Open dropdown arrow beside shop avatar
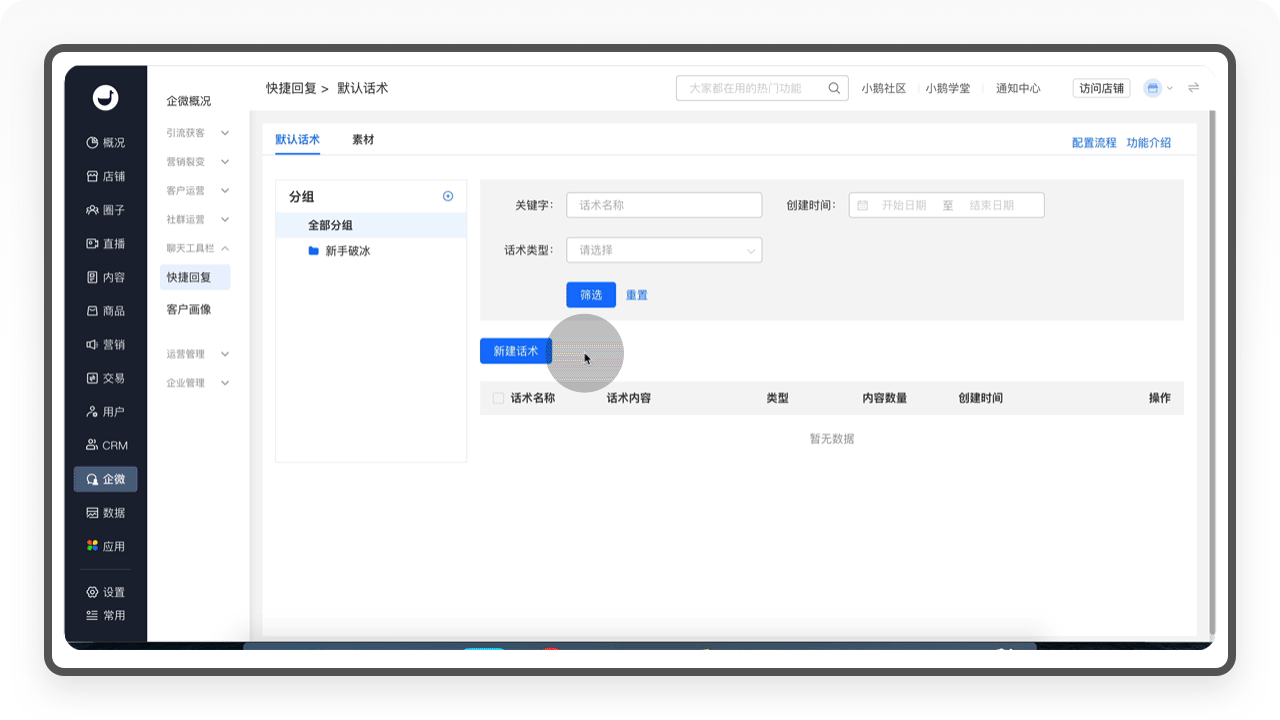The image size is (1280, 720). click(1170, 88)
